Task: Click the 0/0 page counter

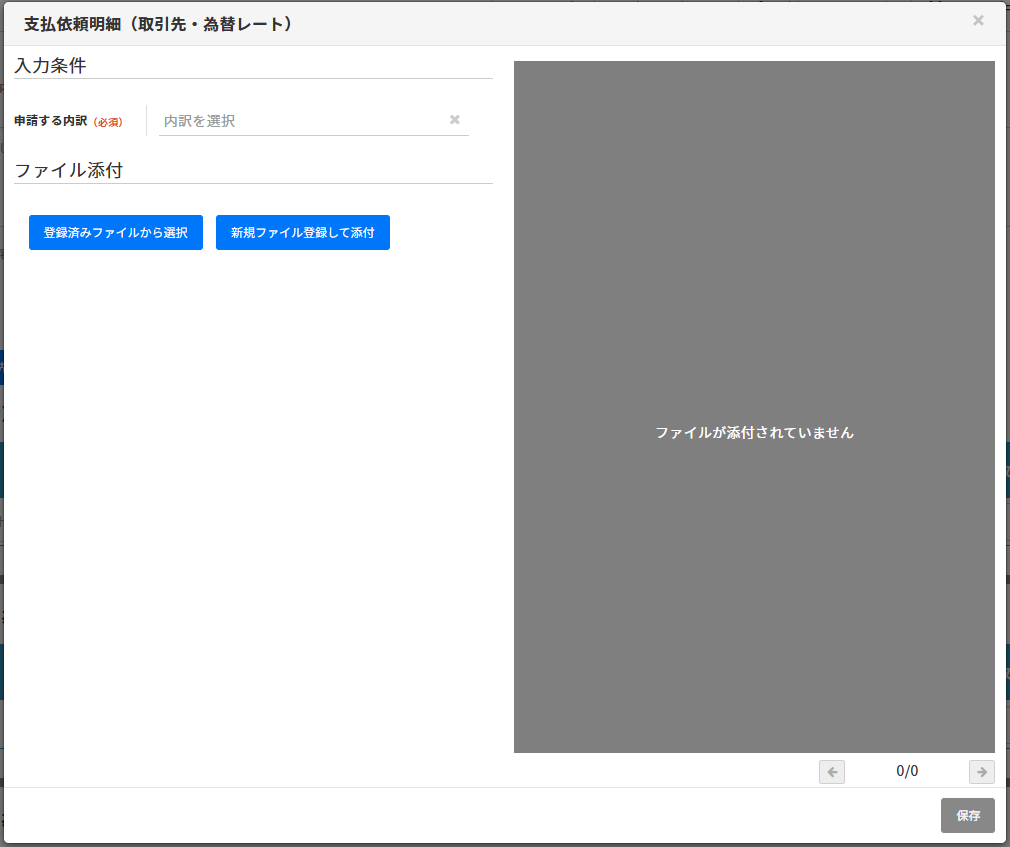Action: click(x=907, y=771)
